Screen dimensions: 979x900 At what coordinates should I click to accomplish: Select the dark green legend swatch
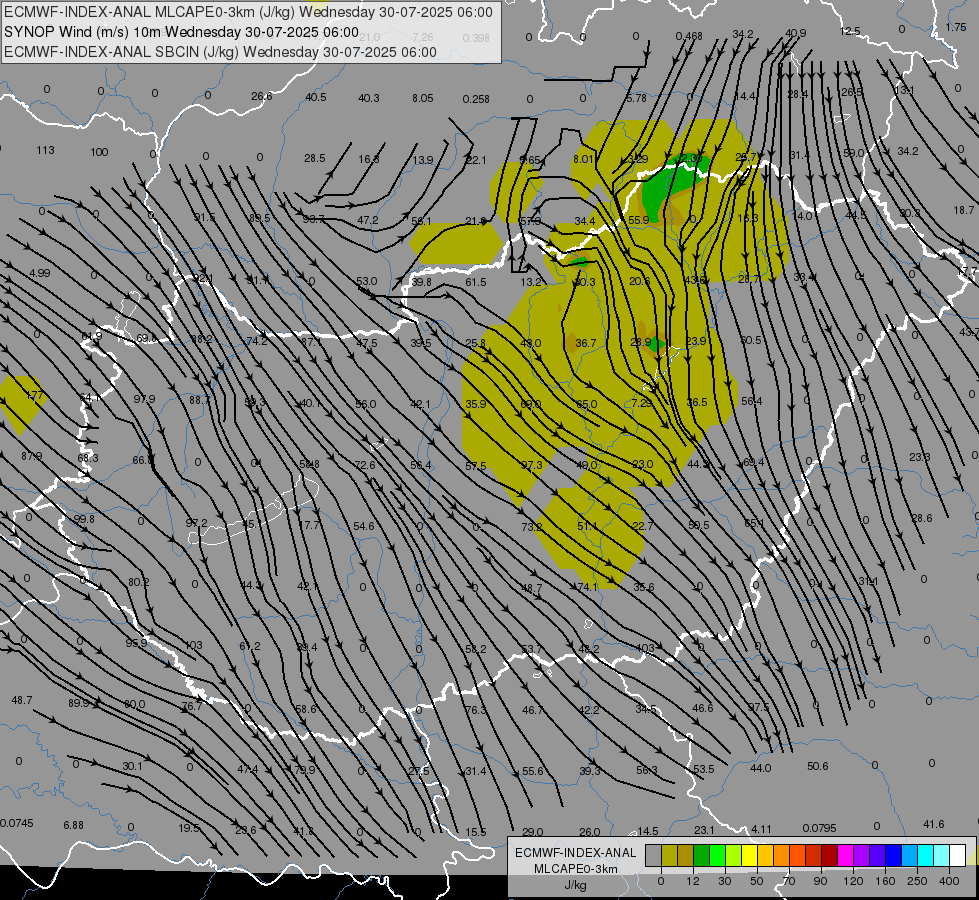(x=702, y=856)
